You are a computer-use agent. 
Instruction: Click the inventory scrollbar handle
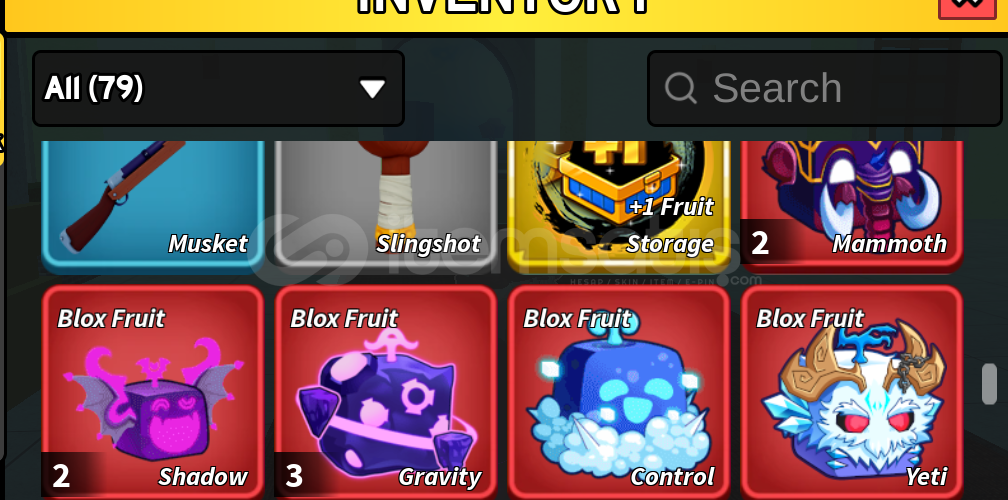coord(989,384)
